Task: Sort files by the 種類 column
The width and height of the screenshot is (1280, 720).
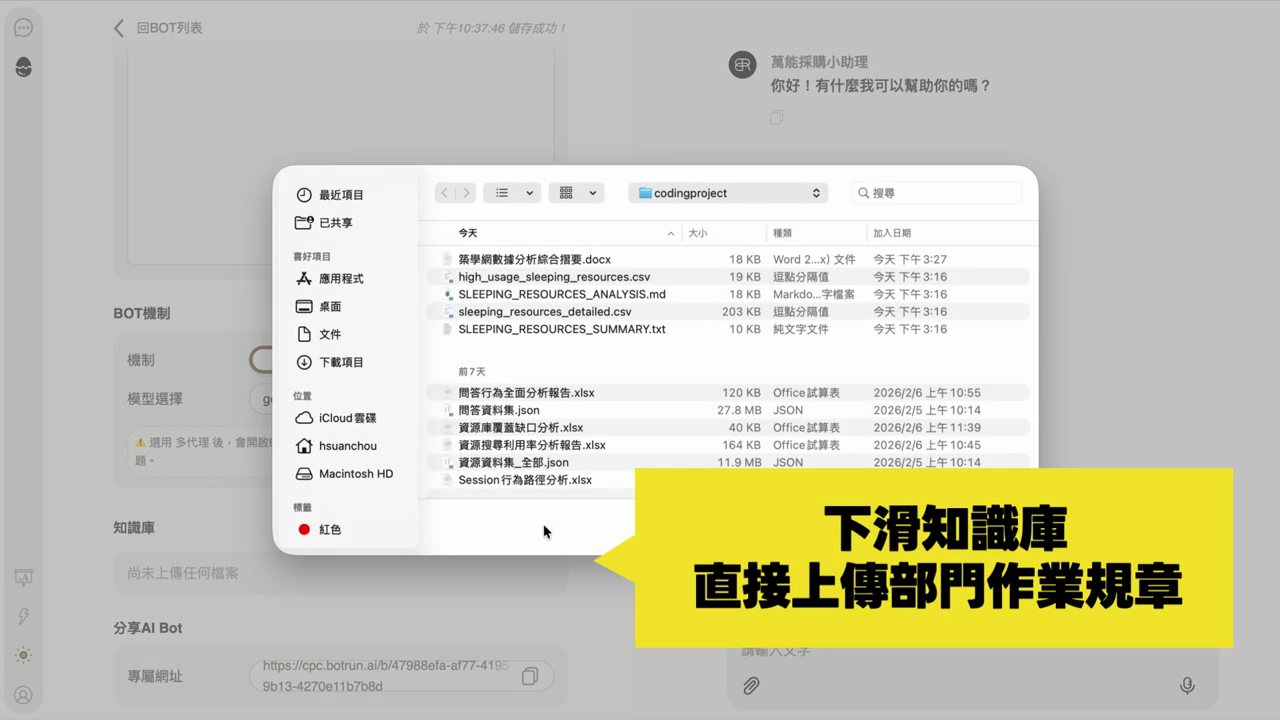Action: [782, 233]
